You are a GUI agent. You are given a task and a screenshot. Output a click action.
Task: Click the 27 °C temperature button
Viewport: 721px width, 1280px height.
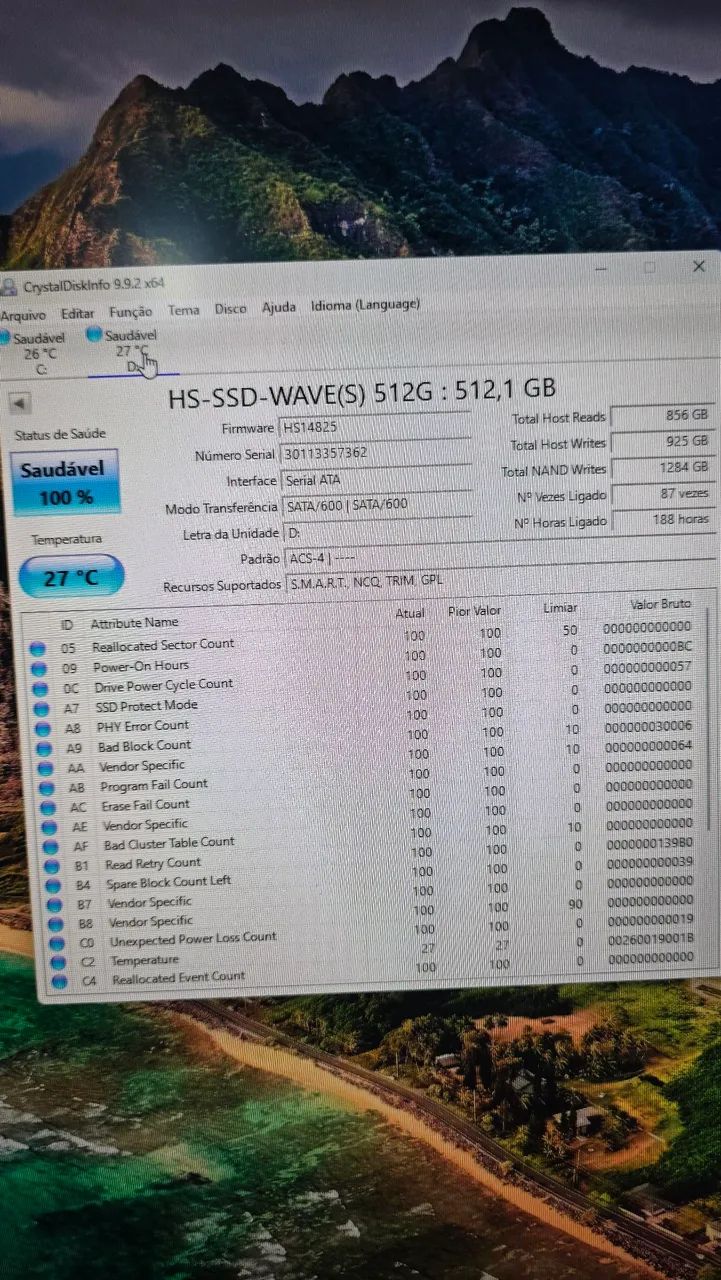coord(71,577)
